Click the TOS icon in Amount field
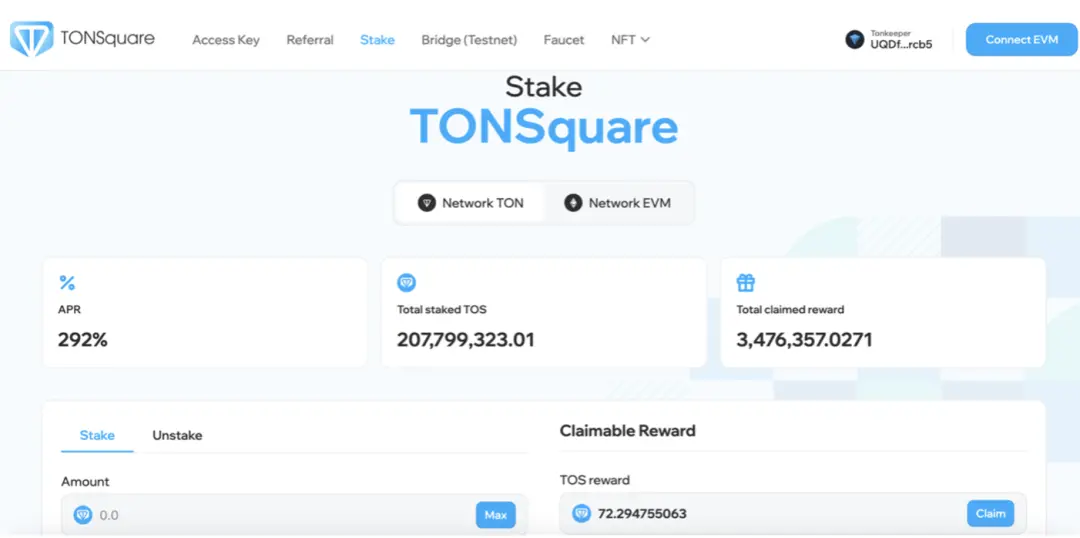This screenshot has height=538, width=1080. point(83,515)
